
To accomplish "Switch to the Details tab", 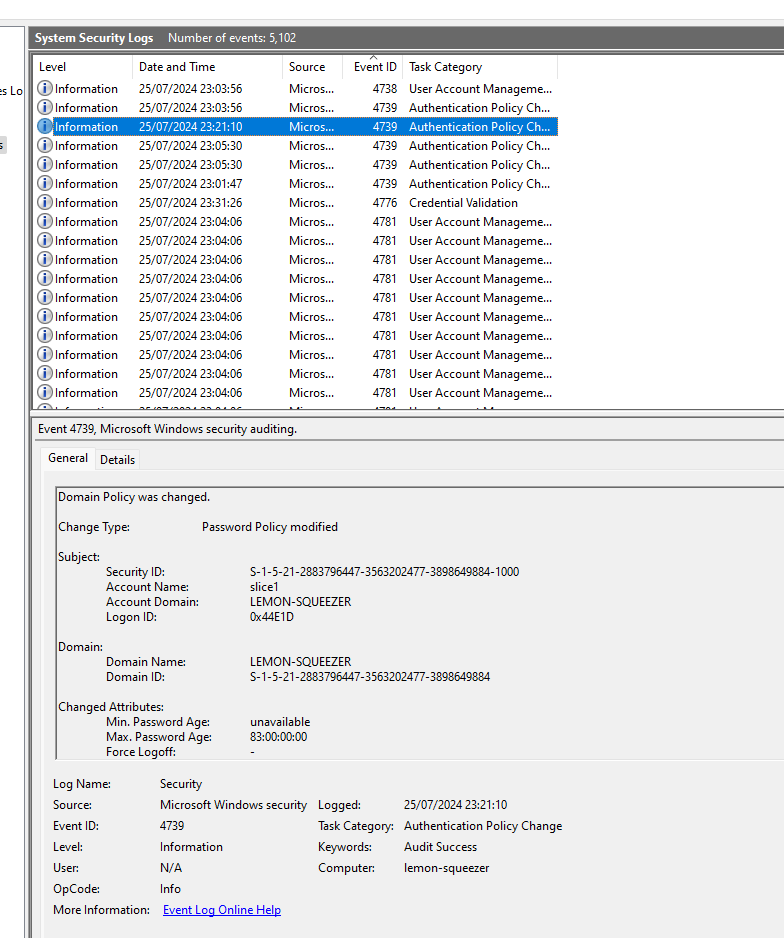I will (x=117, y=460).
